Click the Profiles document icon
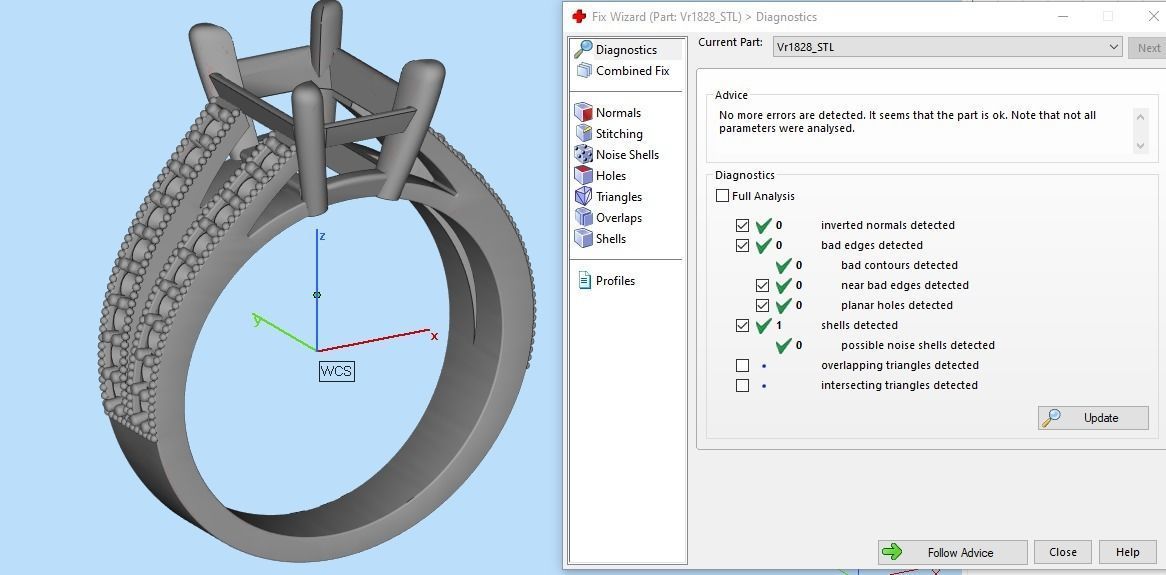 click(584, 280)
